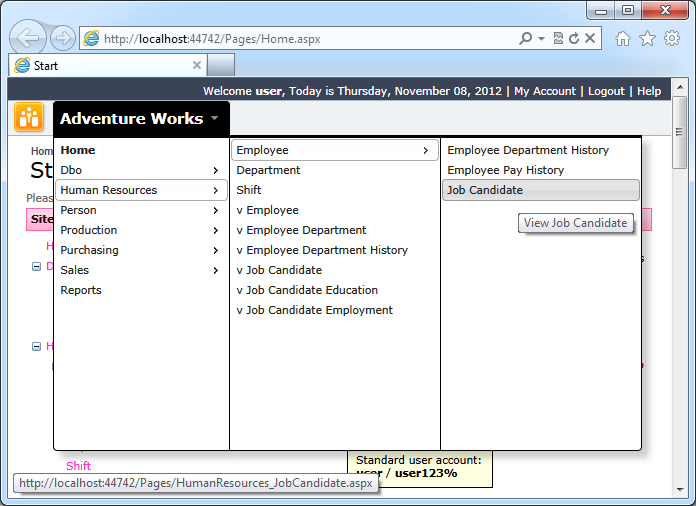Click the vertical scrollbar thumb

coord(680,132)
